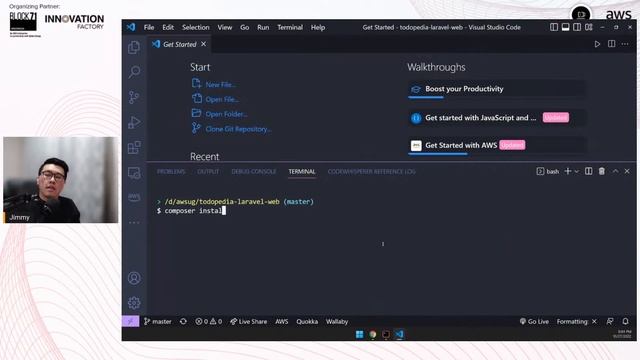Open Get Started with AWS walkthrough
Image resolution: width=640 pixels, height=360 pixels.
(x=497, y=145)
